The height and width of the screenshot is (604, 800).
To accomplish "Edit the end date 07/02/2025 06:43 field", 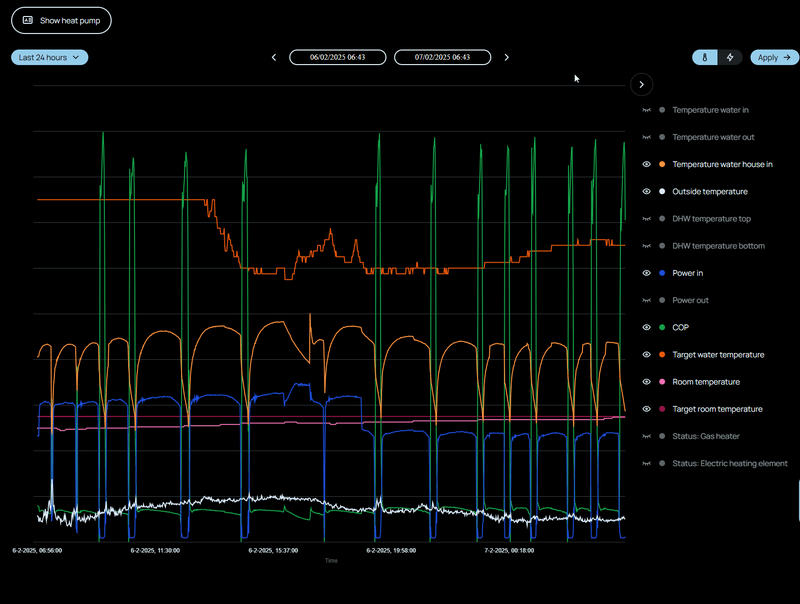I will click(442, 57).
